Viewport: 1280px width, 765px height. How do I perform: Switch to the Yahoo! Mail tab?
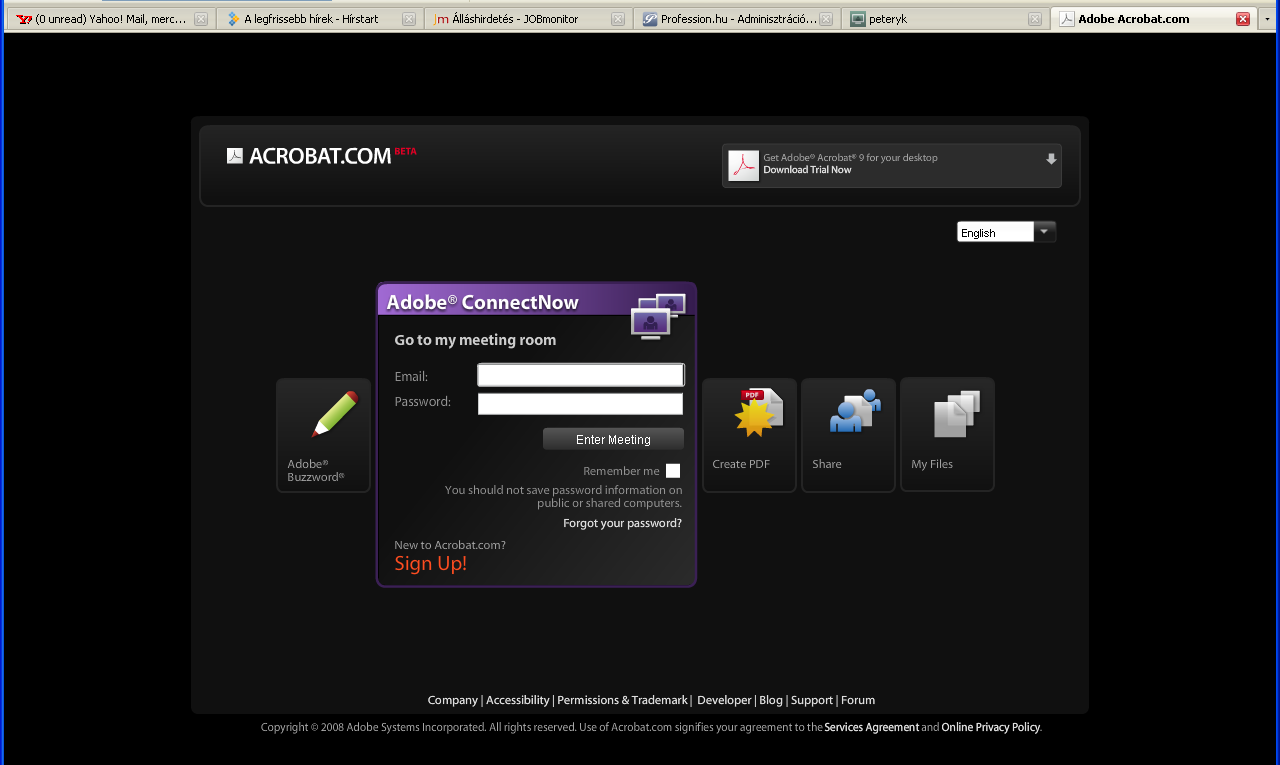click(x=110, y=19)
